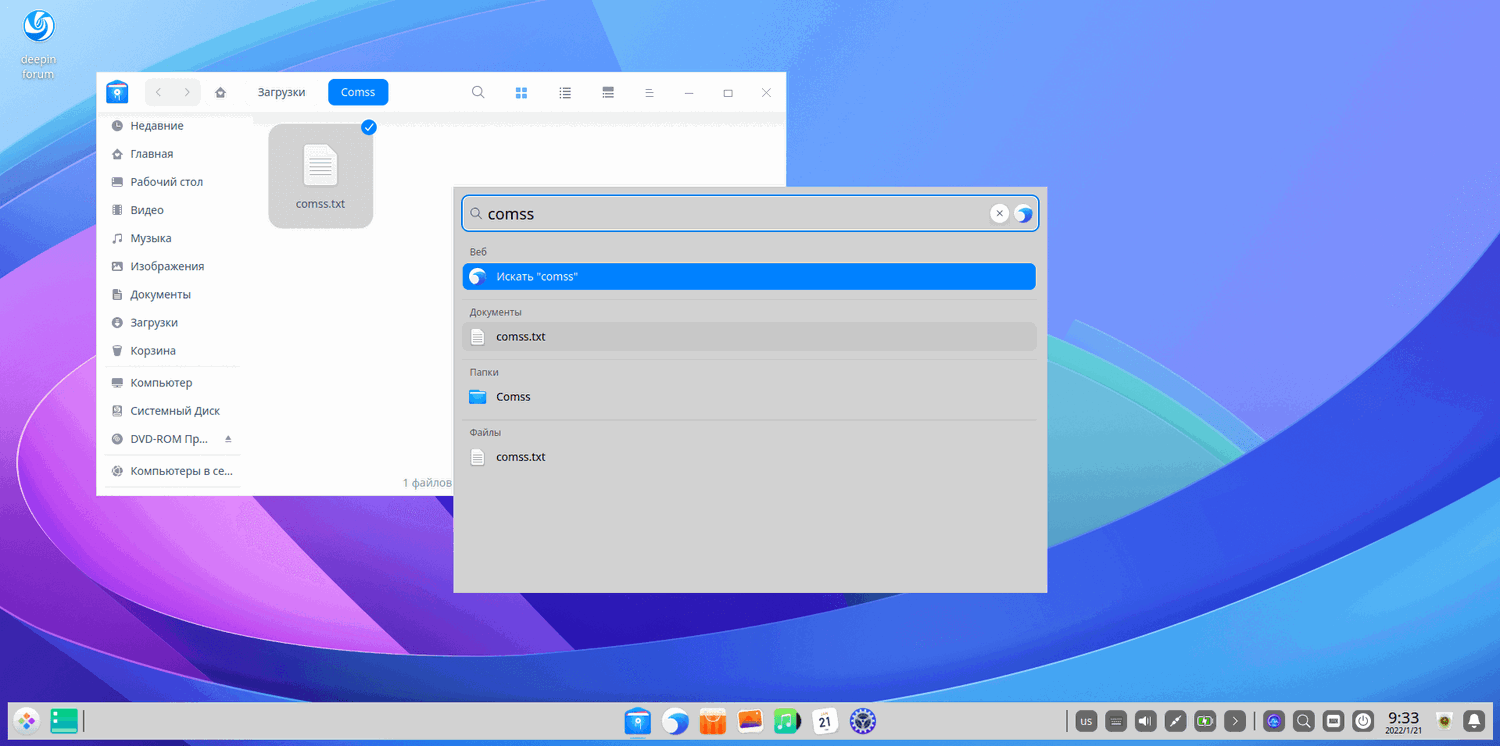Open the magnifier search icon in dock tray
This screenshot has height=746, width=1500.
pos(1304,720)
